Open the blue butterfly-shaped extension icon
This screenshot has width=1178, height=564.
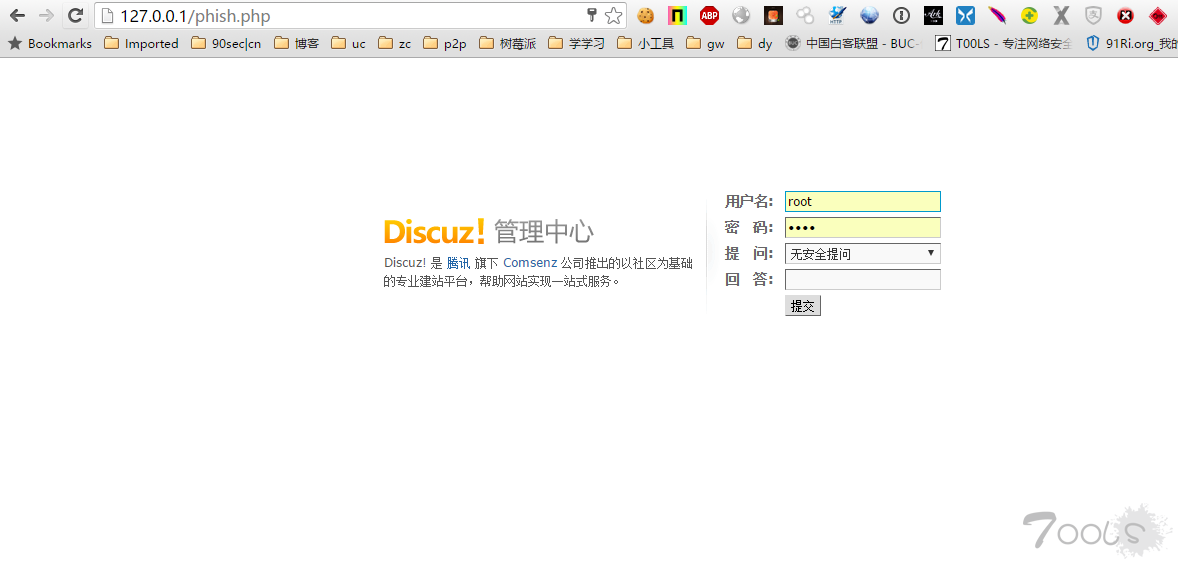pyautogui.click(x=965, y=15)
